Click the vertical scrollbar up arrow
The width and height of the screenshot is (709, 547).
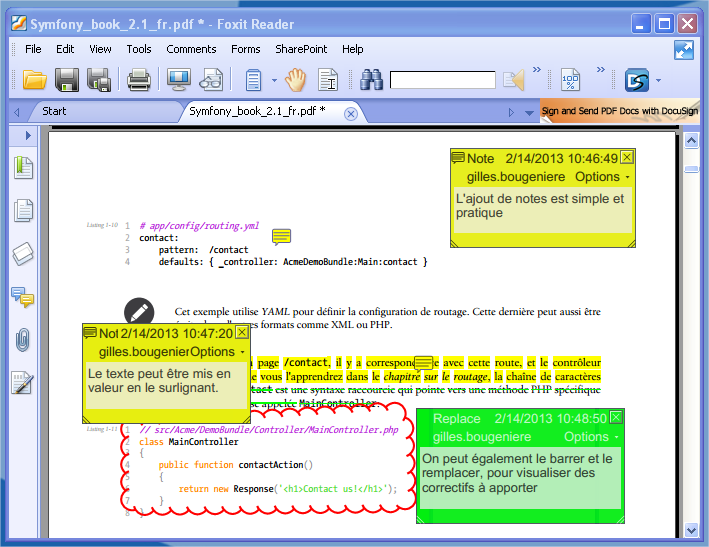click(x=691, y=141)
